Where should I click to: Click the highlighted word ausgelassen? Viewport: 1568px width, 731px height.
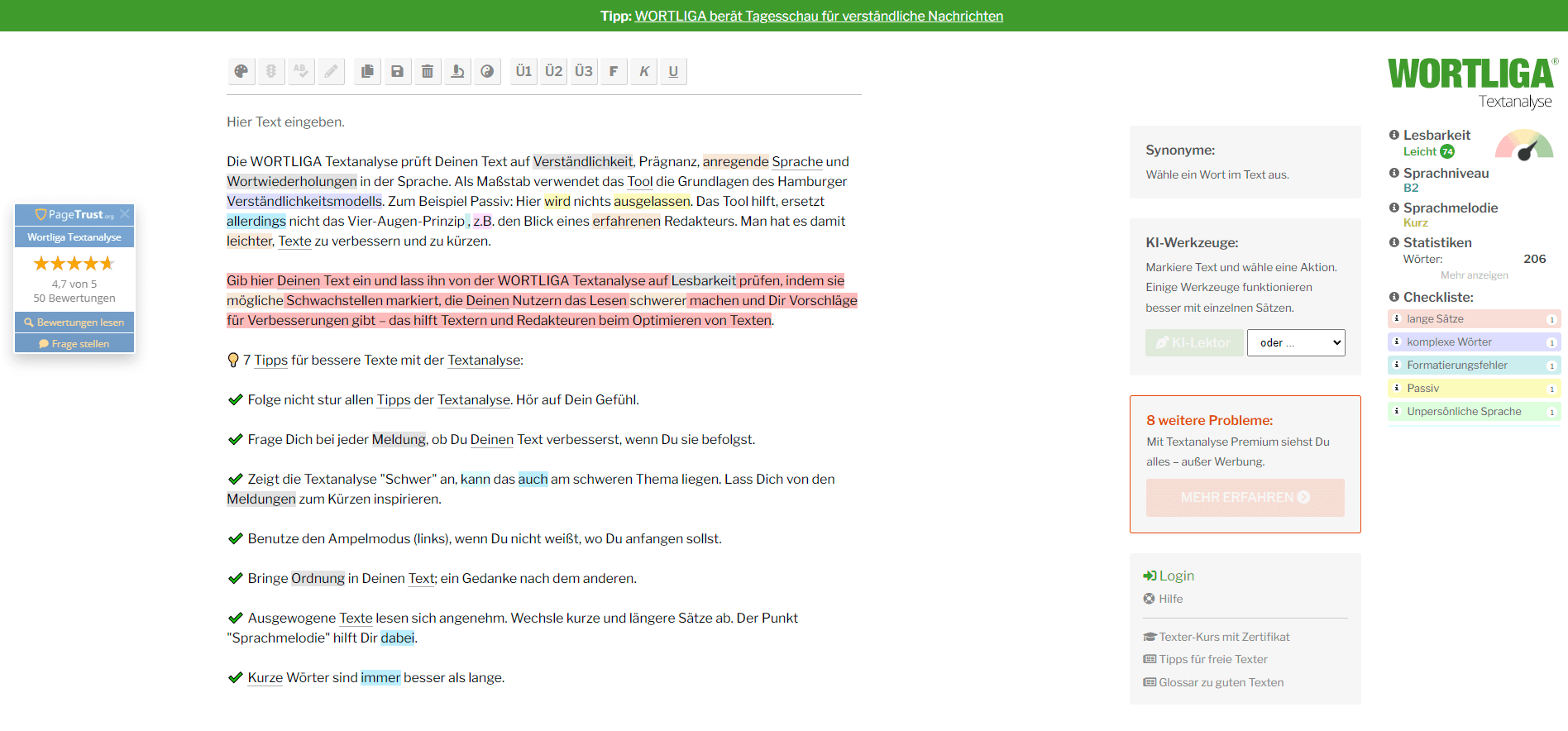[652, 201]
